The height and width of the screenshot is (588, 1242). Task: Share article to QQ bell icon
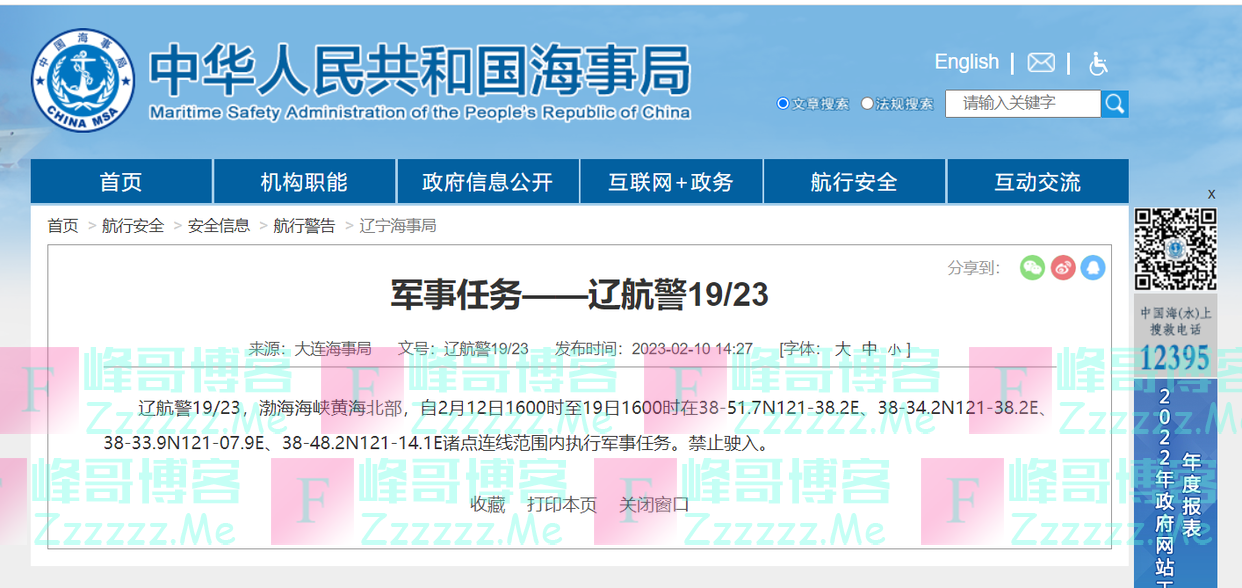point(1093,267)
